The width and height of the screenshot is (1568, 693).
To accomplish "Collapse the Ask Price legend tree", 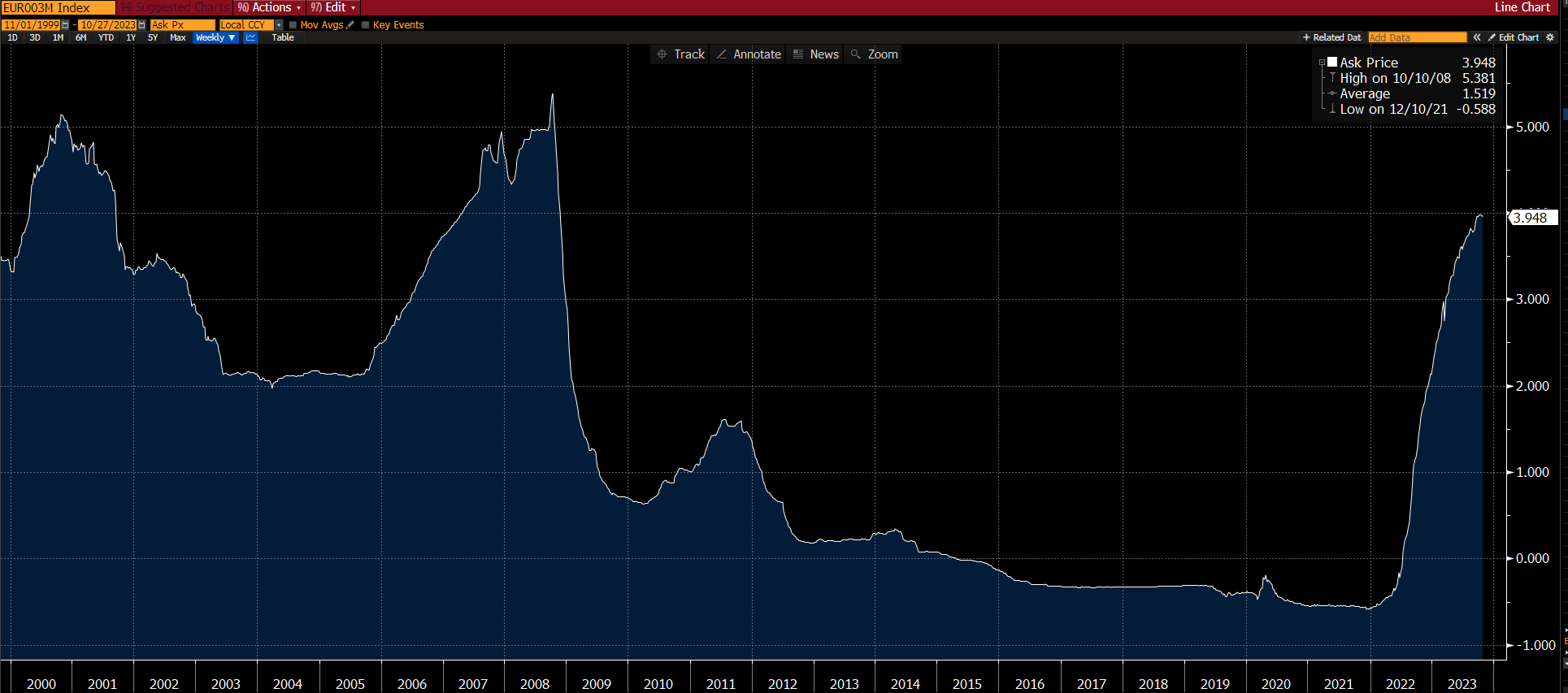I will (1322, 63).
